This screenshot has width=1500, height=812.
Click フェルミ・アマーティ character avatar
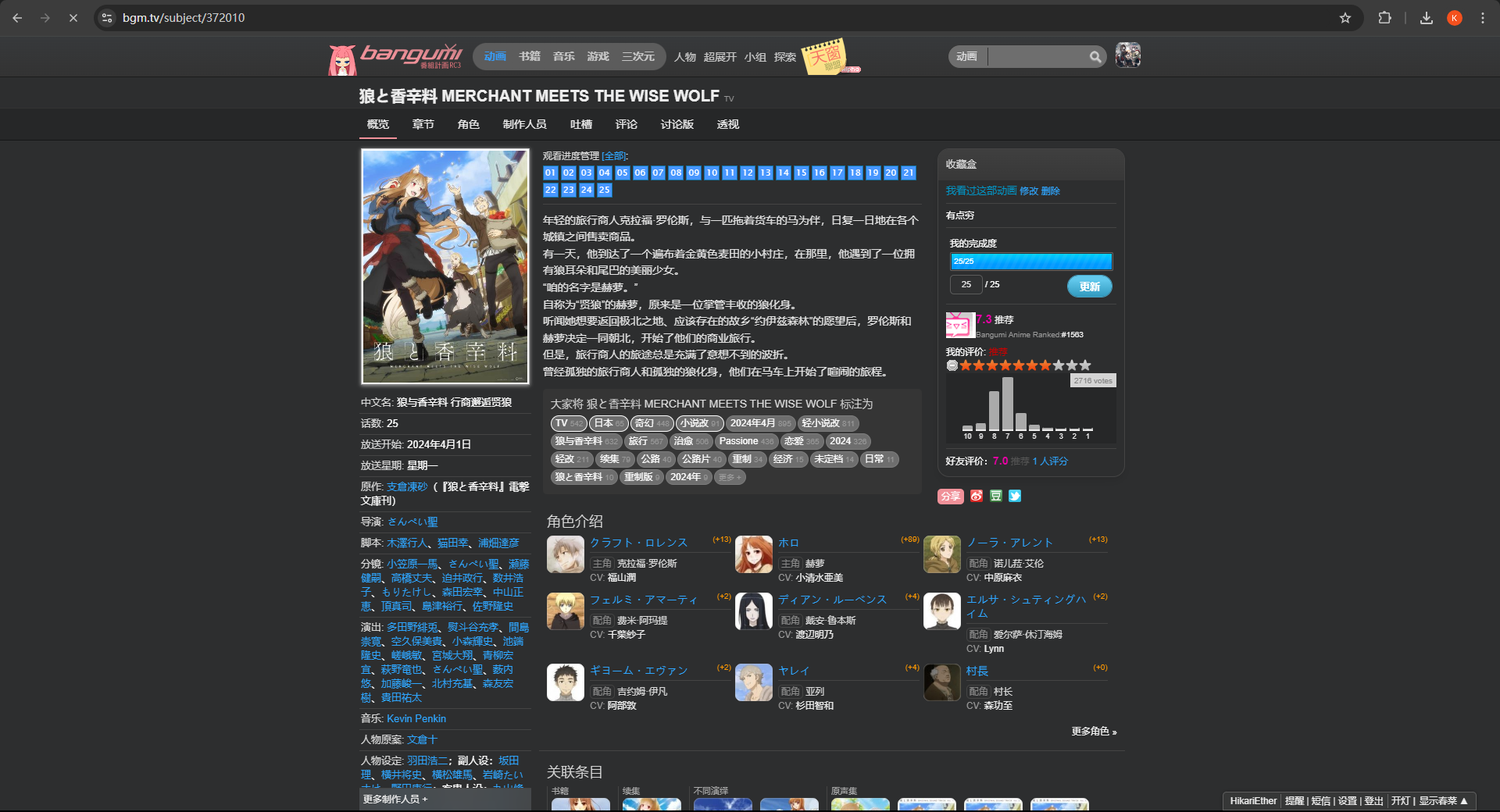565,611
